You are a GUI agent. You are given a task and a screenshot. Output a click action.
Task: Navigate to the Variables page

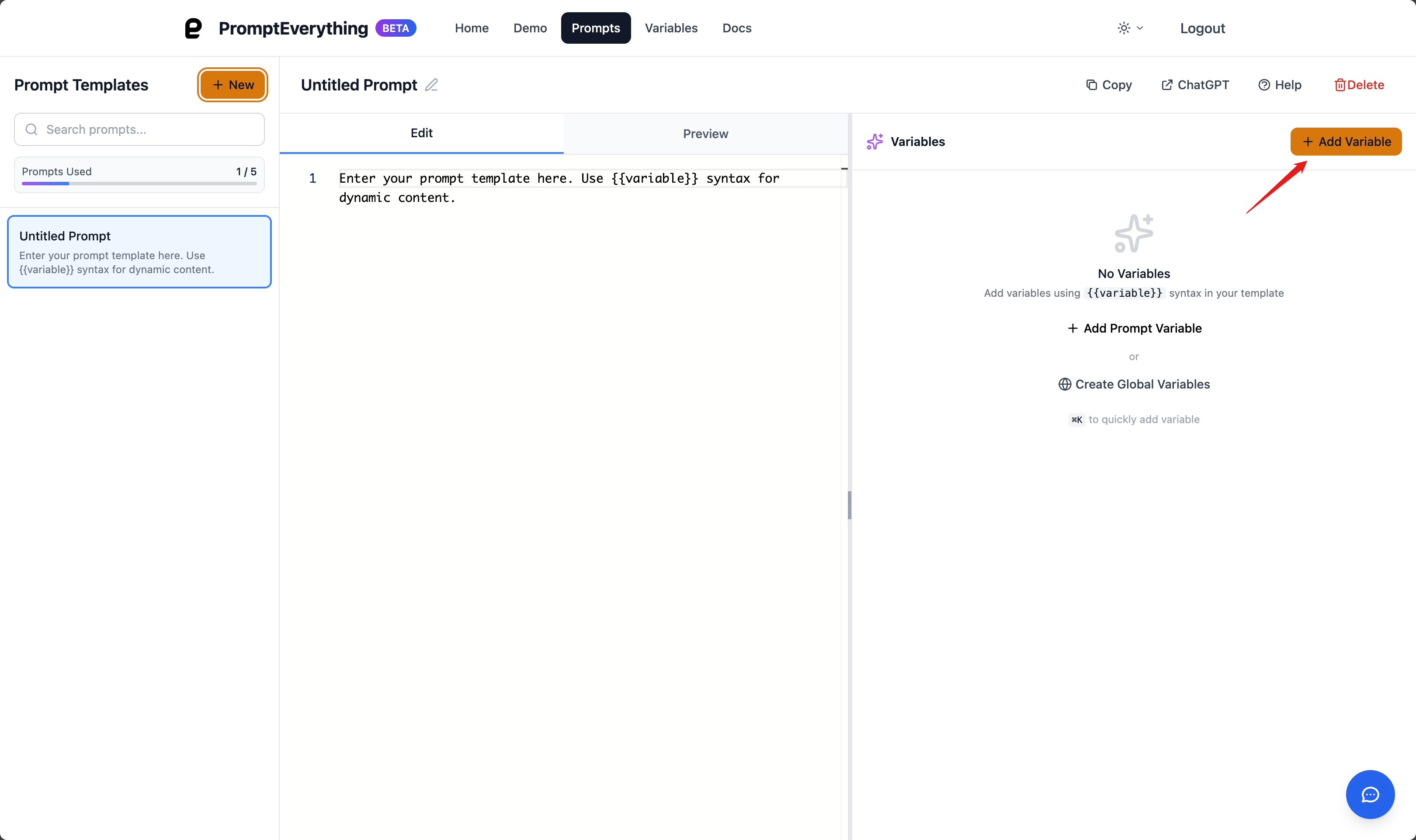click(671, 28)
